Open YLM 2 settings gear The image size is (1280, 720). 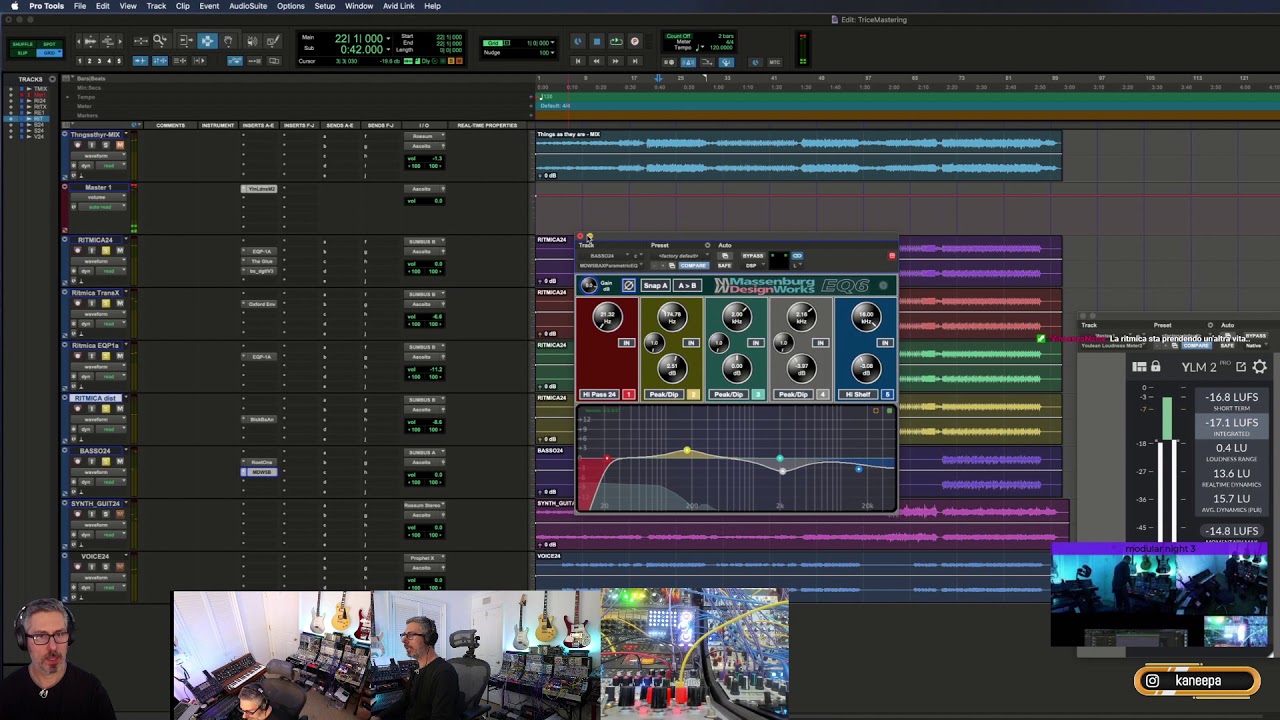click(1260, 367)
